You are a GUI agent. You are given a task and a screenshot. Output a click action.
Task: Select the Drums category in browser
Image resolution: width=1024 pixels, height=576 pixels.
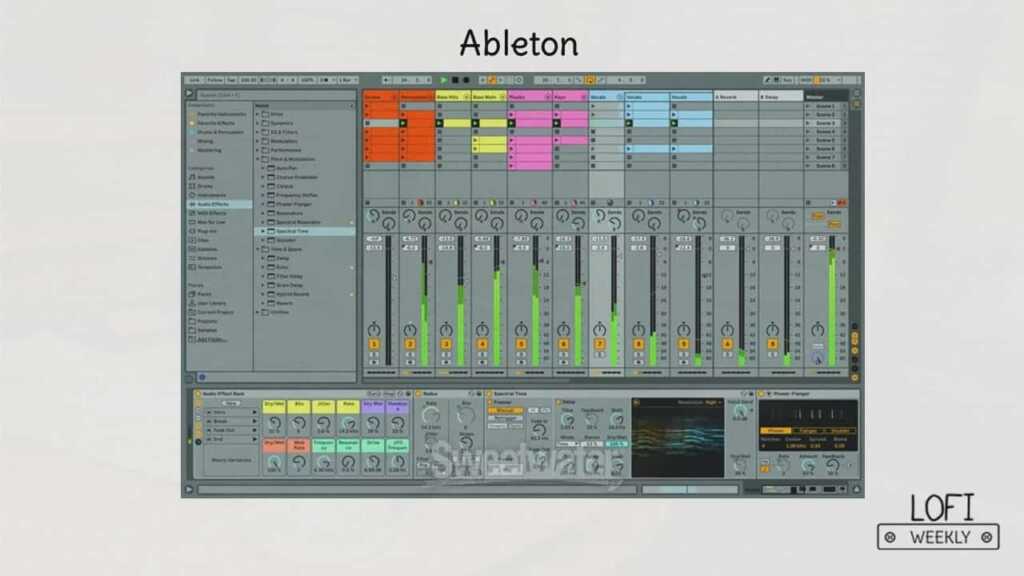point(204,186)
